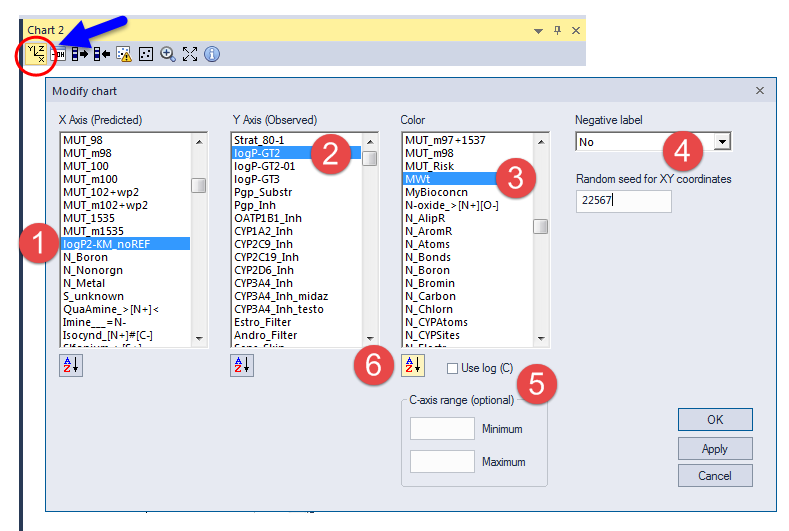Select MWt in Color list

pyautogui.click(x=467, y=179)
